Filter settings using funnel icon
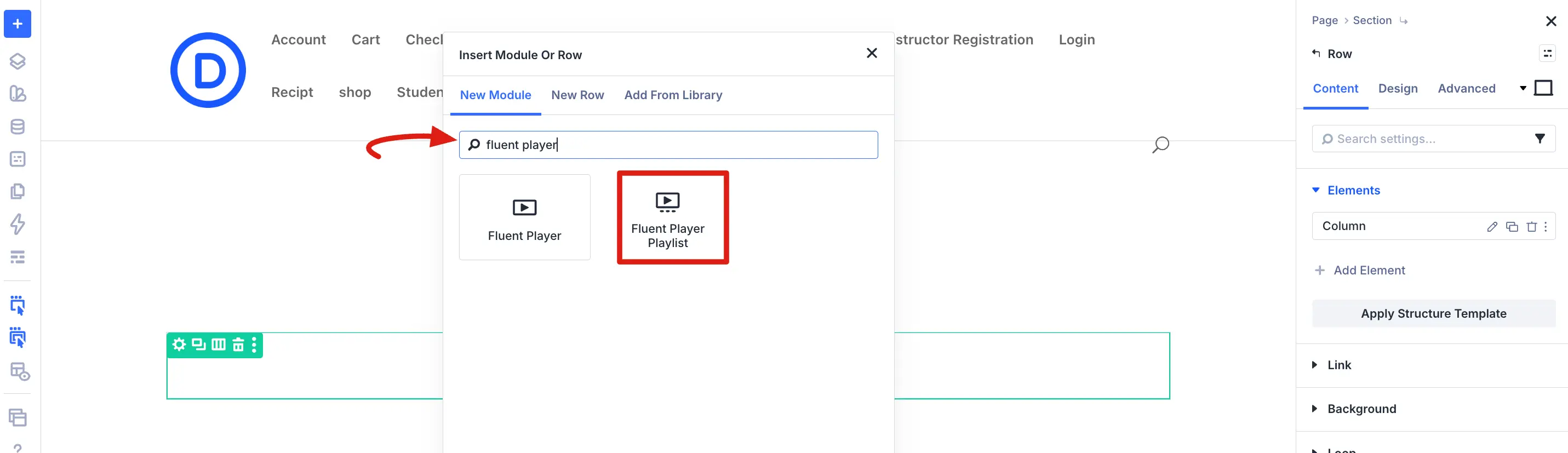This screenshot has width=1568, height=453. click(x=1540, y=139)
